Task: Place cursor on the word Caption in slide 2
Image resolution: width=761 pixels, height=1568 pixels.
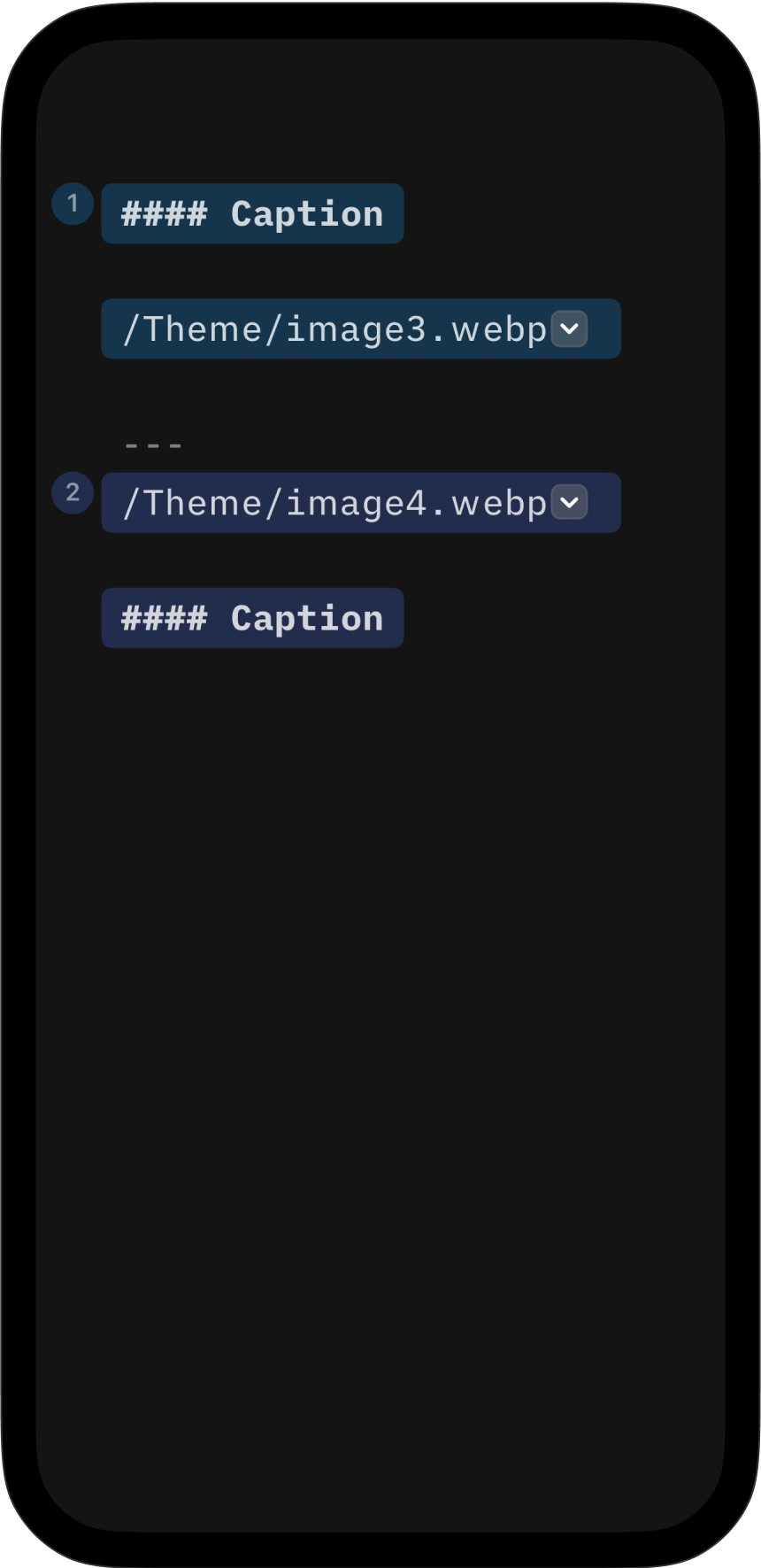Action: coord(307,618)
